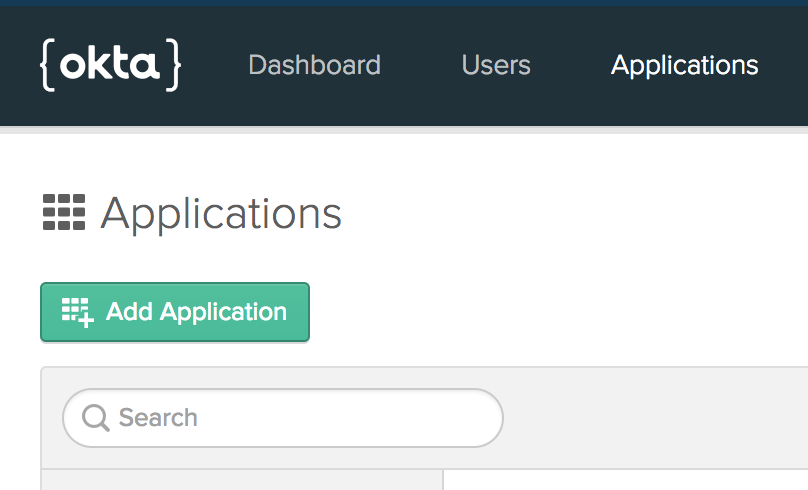Focus the Search input field
808x490 pixels.
coord(283,418)
